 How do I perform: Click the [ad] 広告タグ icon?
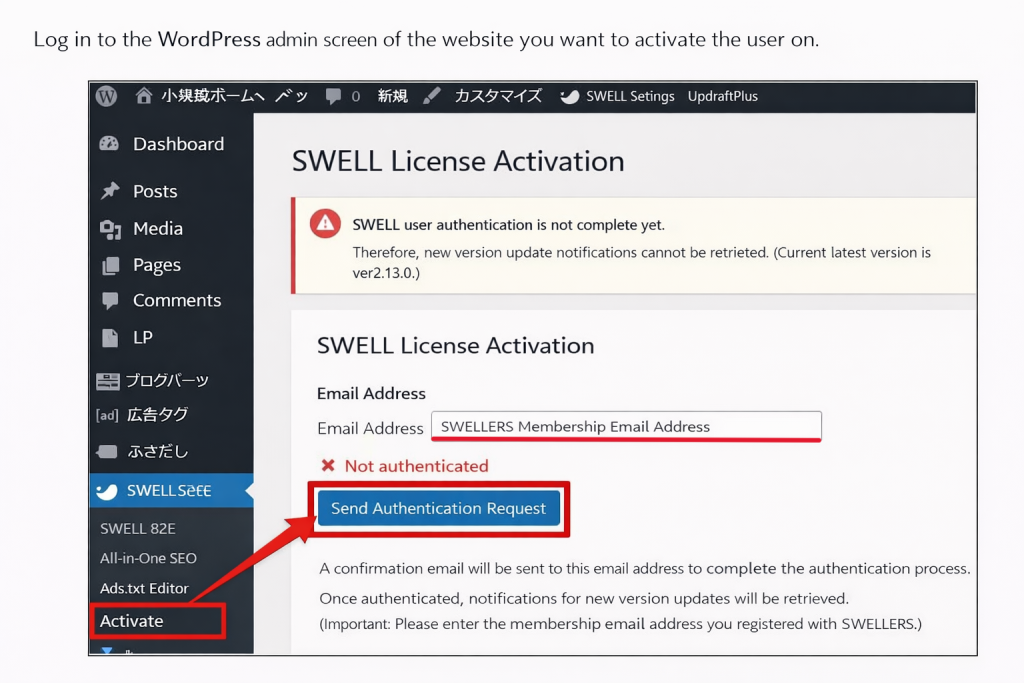pos(107,415)
